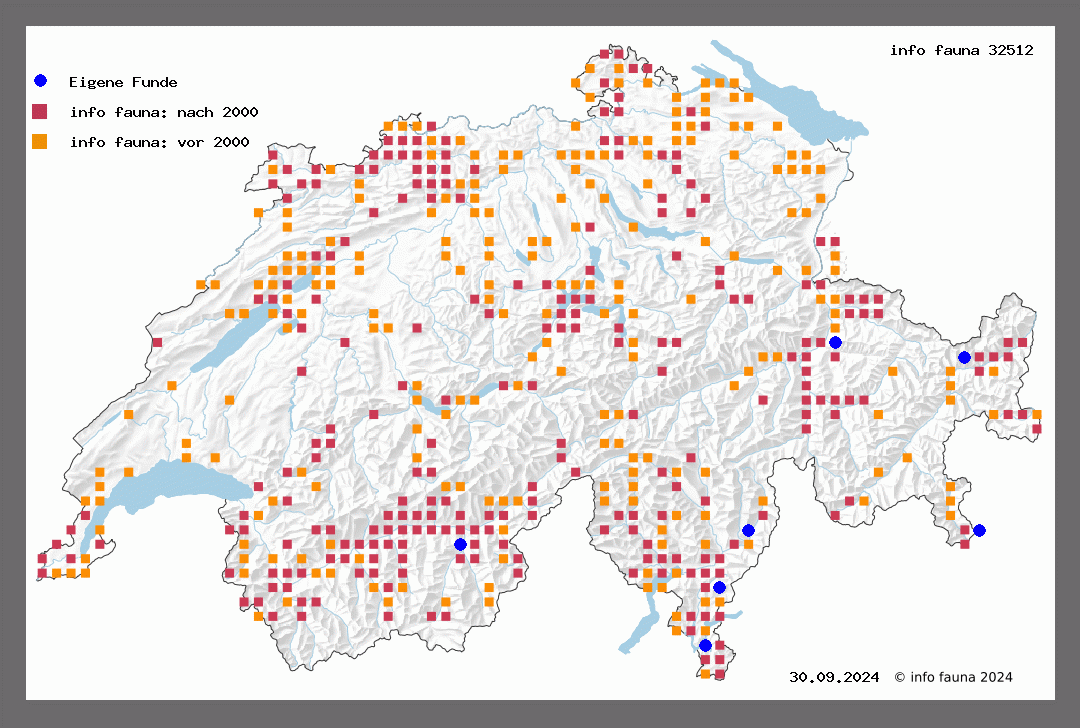Viewport: 1080px width, 728px height.
Task: Select the southernmost blue dot in Ticino
Action: 705,645
